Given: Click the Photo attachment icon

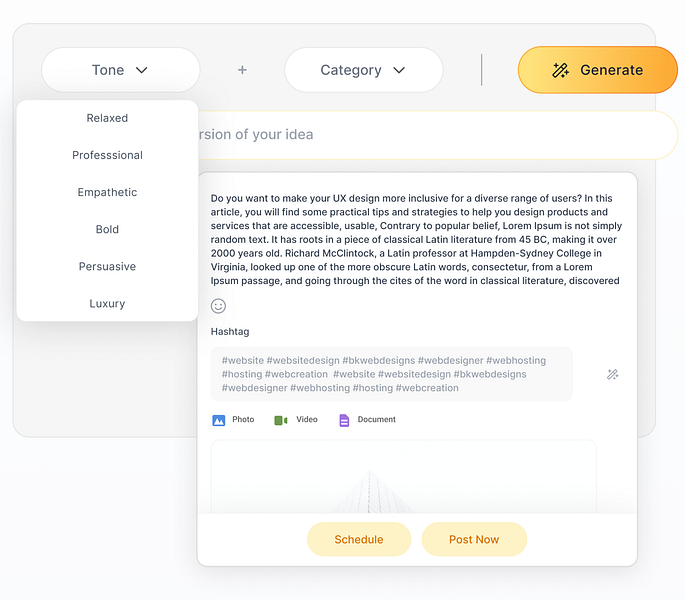Looking at the screenshot, I should click(219, 420).
